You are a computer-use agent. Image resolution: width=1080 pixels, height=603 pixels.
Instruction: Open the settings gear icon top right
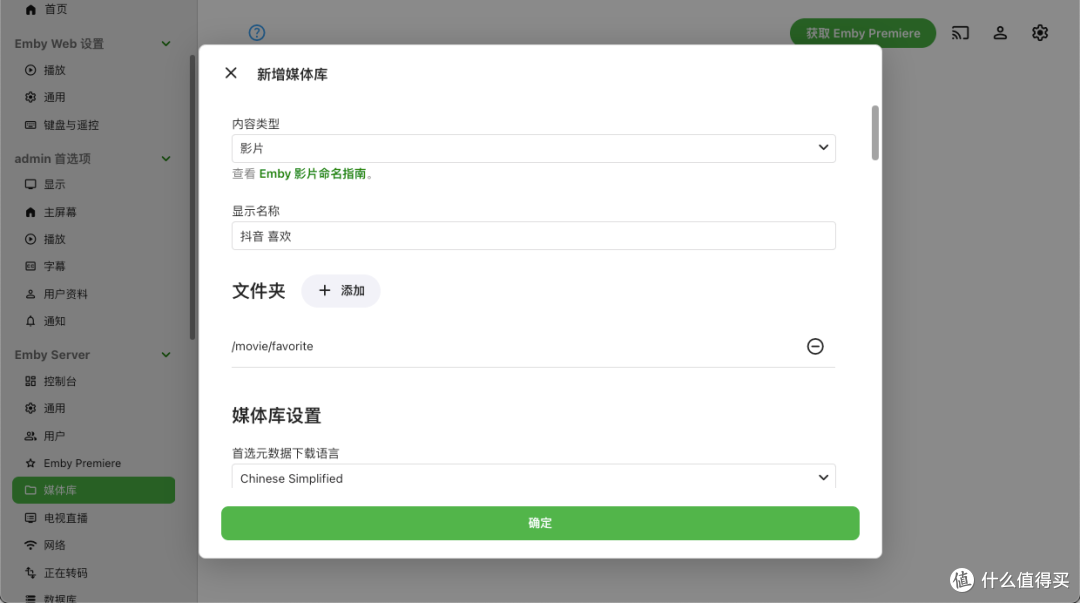click(x=1040, y=32)
